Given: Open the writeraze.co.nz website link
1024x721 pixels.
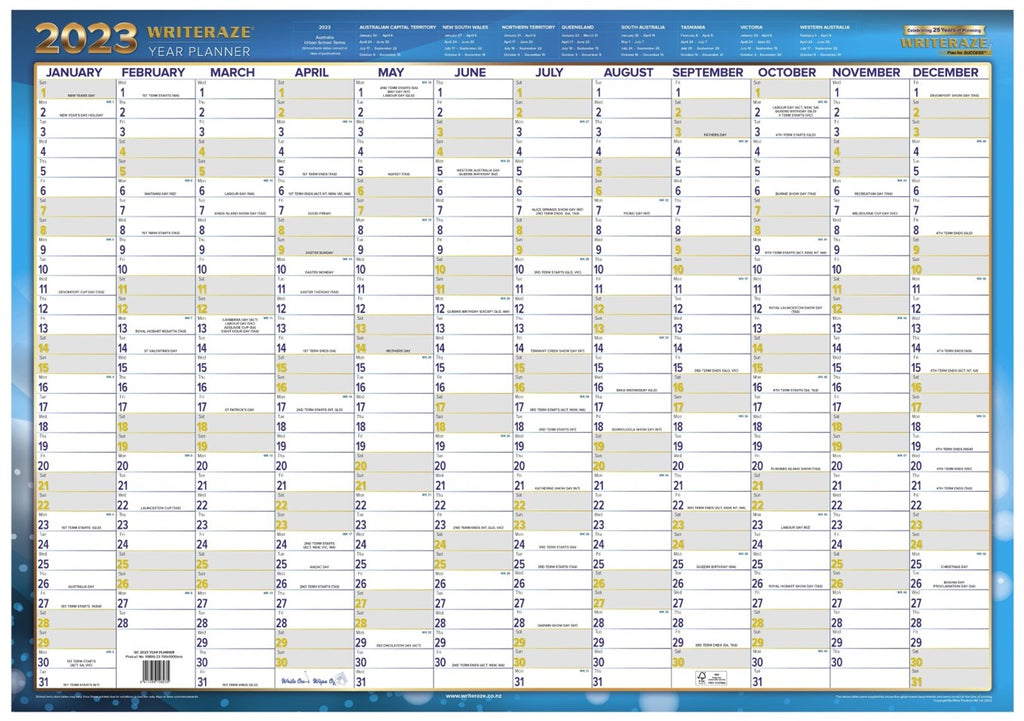Looking at the screenshot, I should [x=473, y=696].
